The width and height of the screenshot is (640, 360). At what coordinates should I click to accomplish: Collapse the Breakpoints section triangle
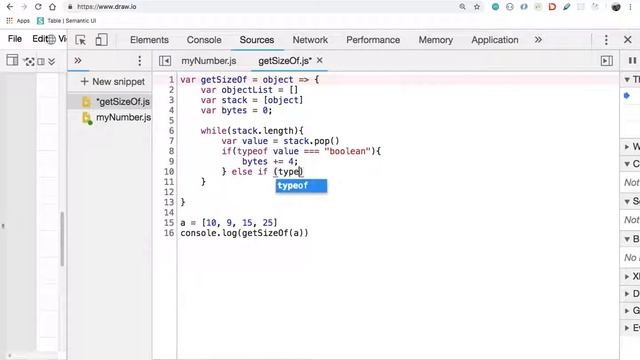point(627,239)
